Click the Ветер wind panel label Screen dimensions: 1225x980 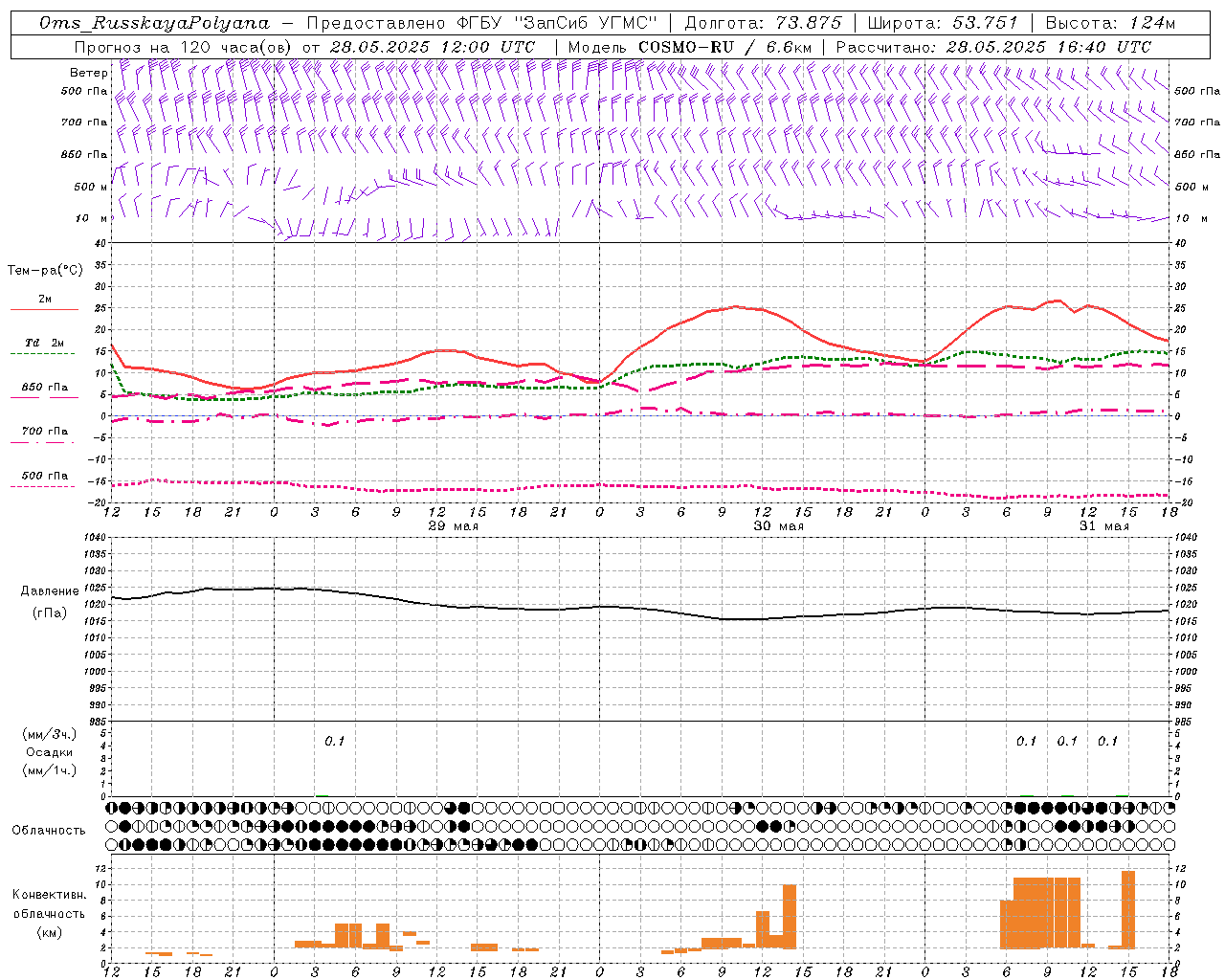click(x=89, y=73)
